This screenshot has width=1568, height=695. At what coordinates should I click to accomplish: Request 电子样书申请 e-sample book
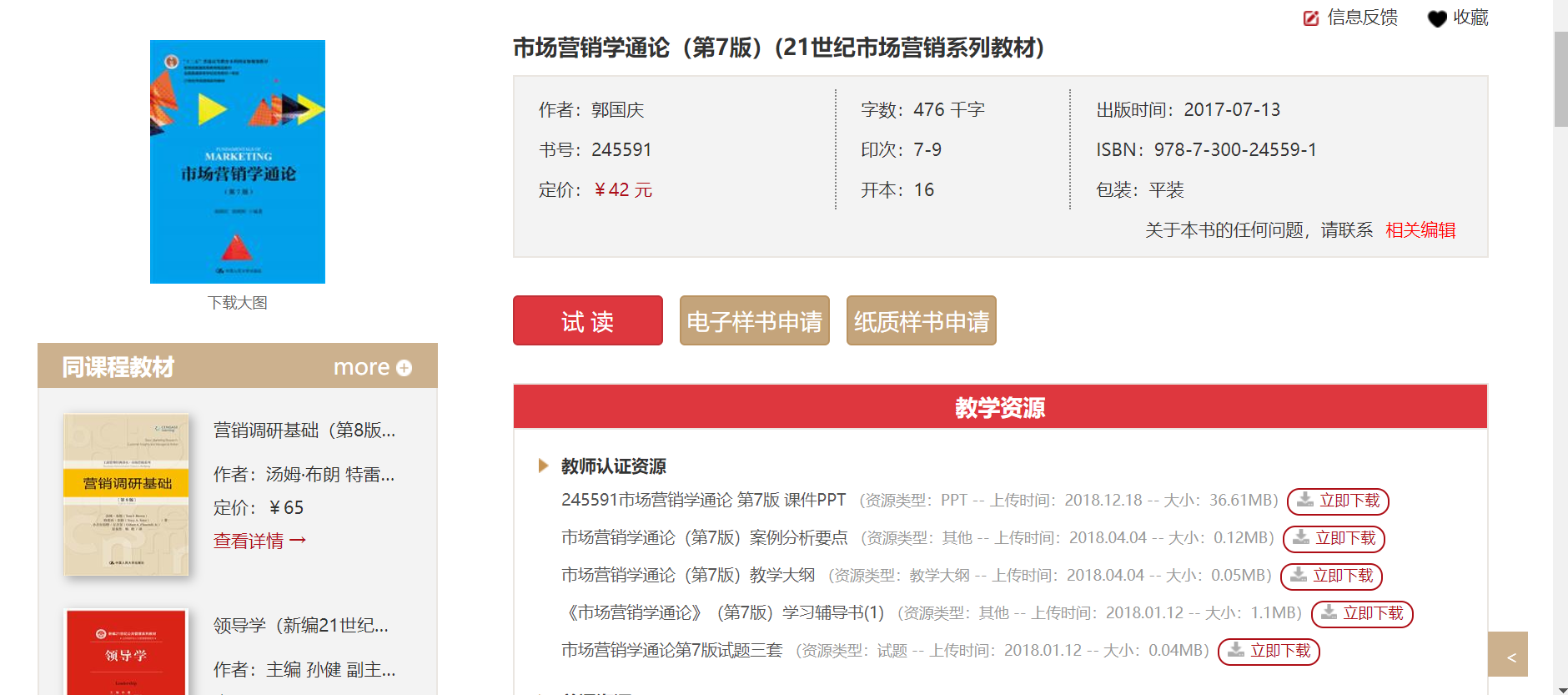755,320
